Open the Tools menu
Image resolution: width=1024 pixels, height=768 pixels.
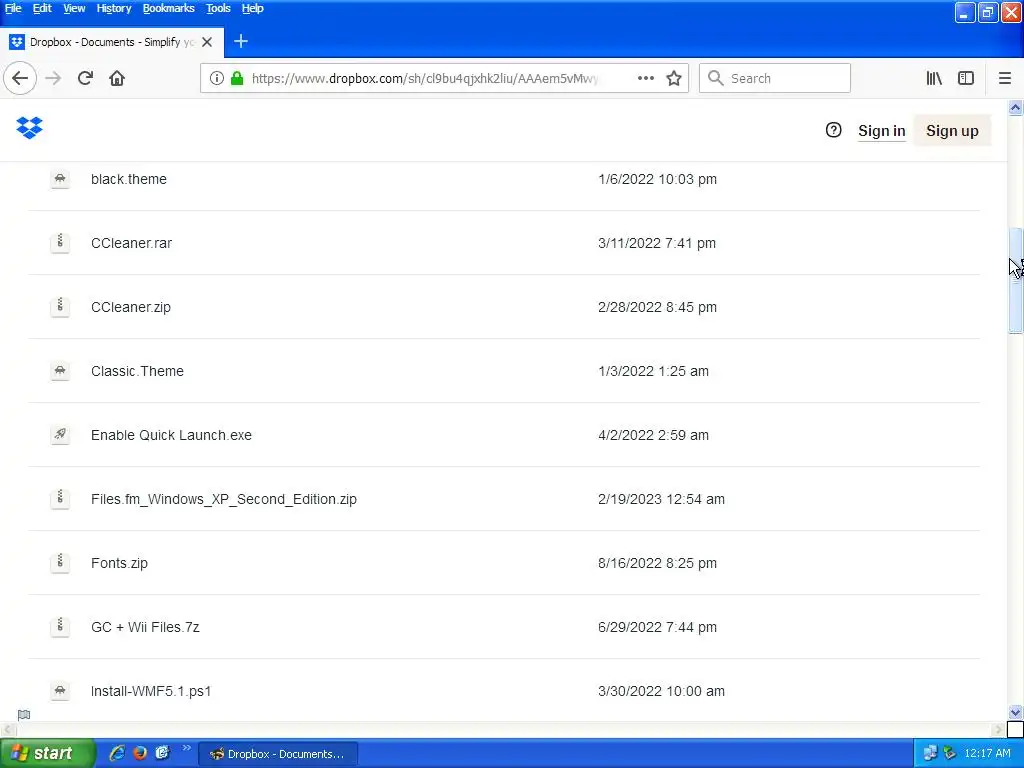tap(218, 8)
